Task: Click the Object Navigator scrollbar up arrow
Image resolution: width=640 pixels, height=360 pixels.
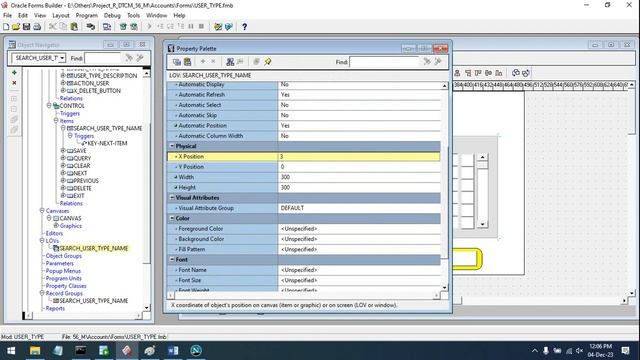Action: 147,73
